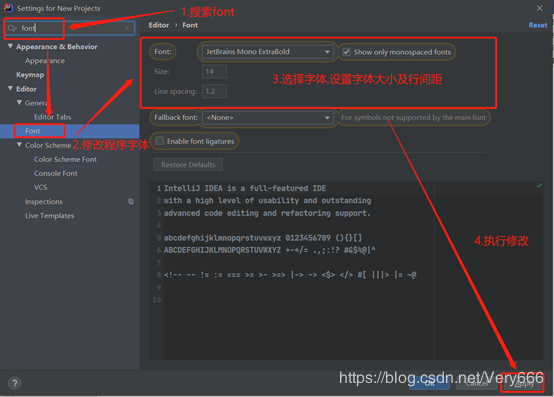554x397 pixels.
Task: Click the settings search field containing font
Action: click(70, 28)
